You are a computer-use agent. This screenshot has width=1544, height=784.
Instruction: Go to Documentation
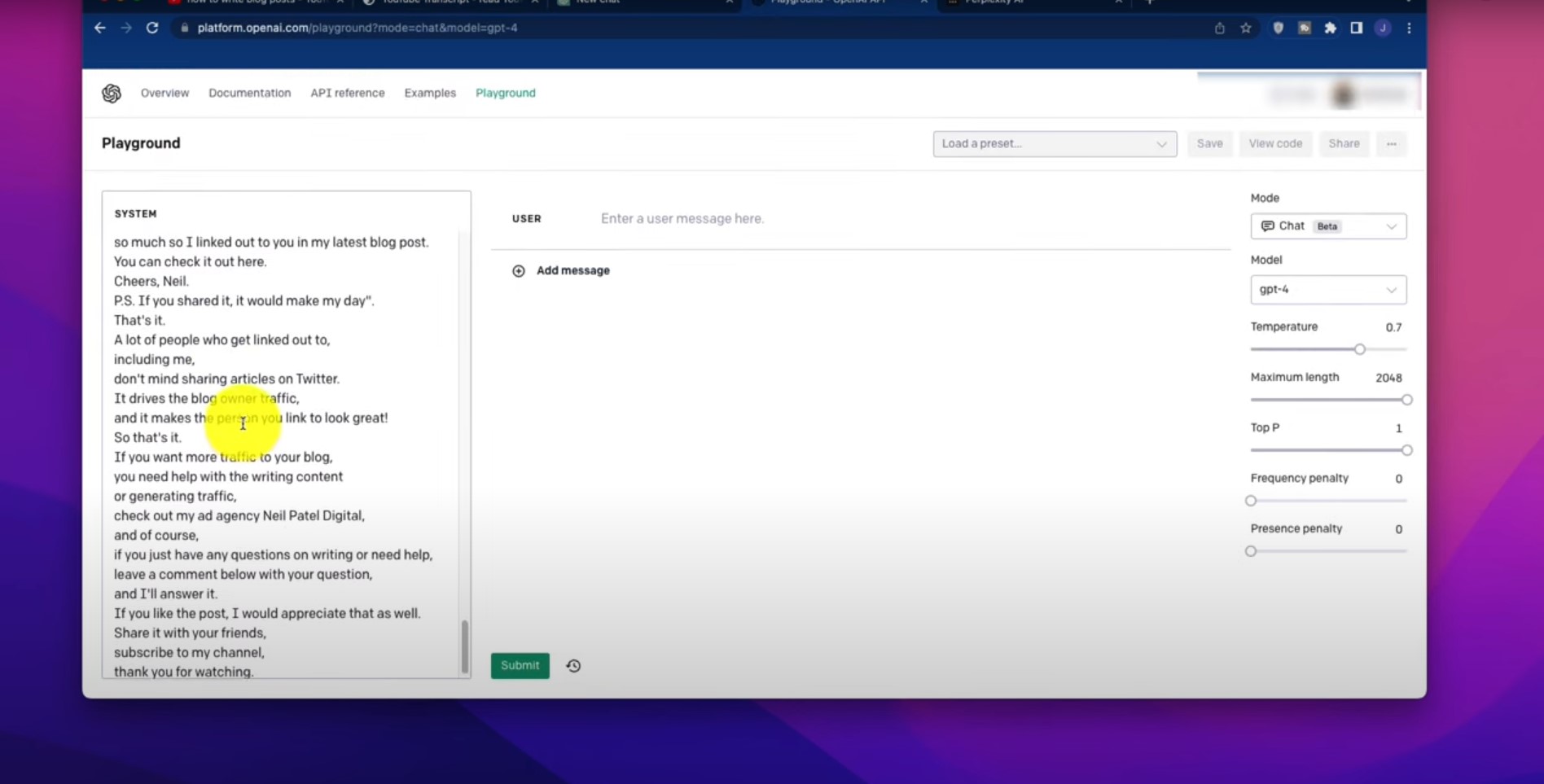click(249, 93)
